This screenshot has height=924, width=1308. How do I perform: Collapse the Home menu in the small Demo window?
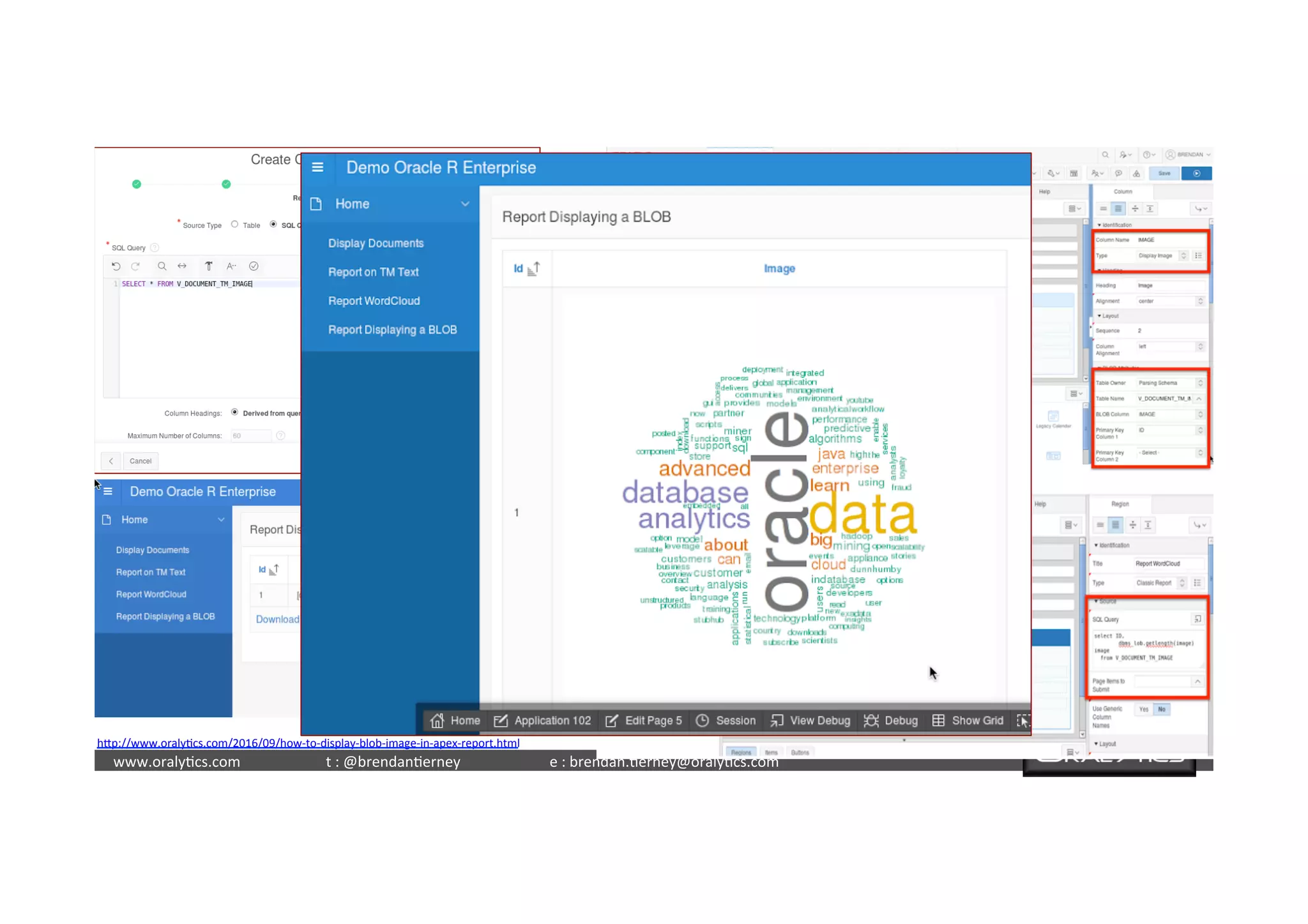(221, 520)
